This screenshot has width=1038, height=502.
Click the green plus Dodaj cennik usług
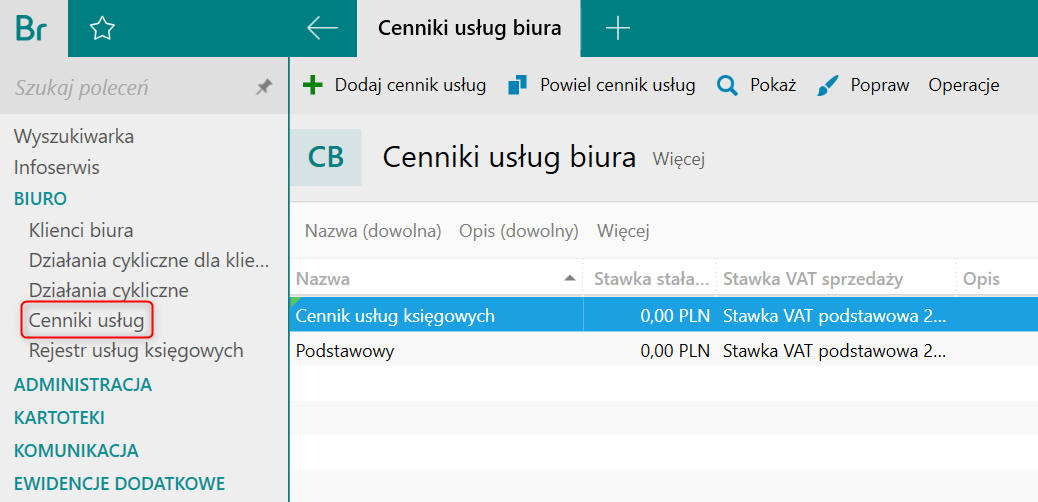point(312,85)
